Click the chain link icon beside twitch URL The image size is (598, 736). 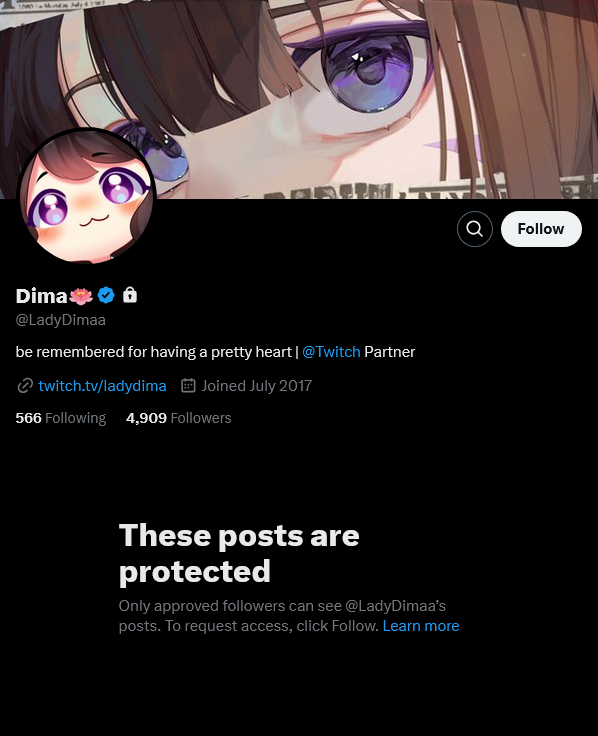tap(25, 386)
